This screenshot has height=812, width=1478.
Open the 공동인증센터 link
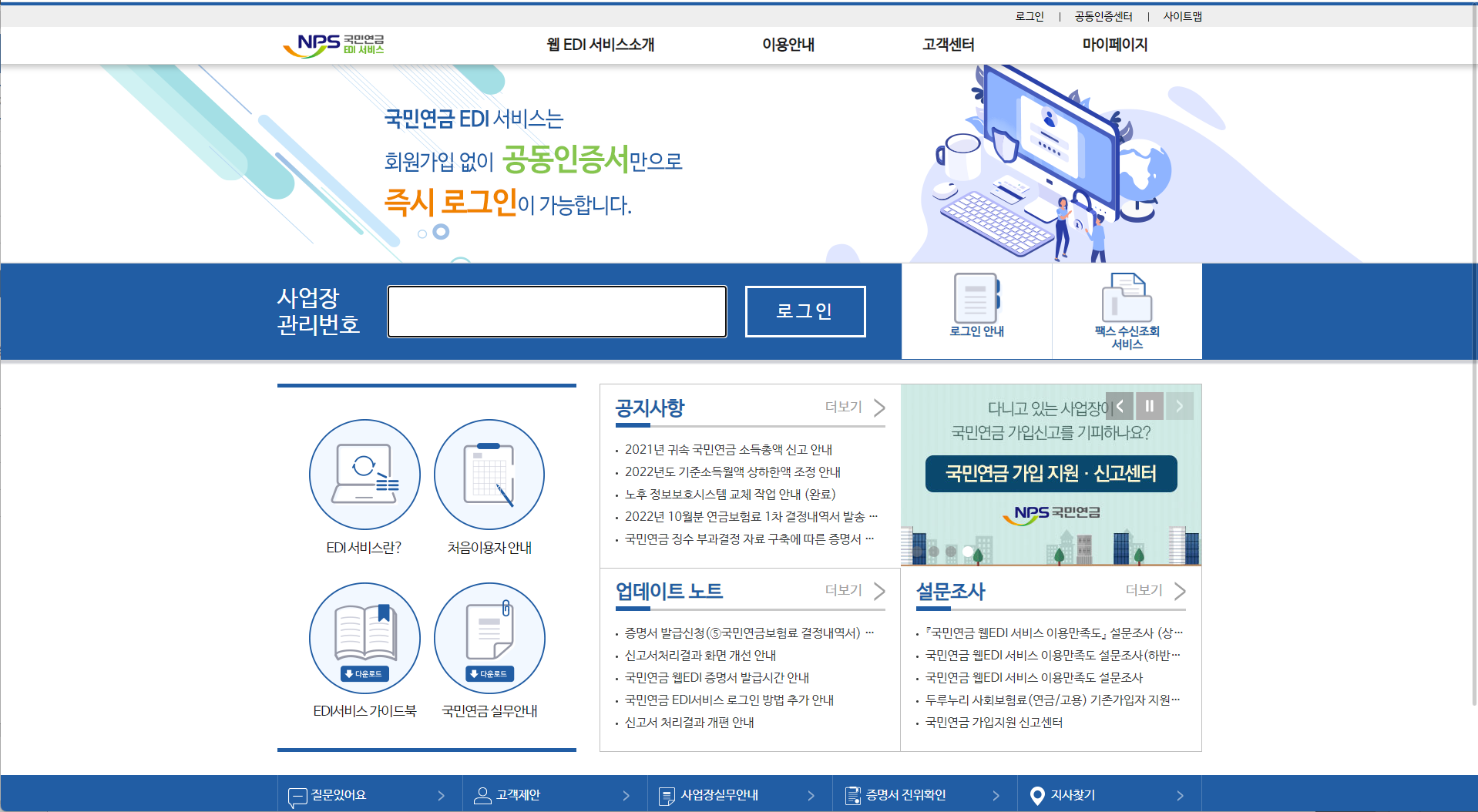(1103, 16)
